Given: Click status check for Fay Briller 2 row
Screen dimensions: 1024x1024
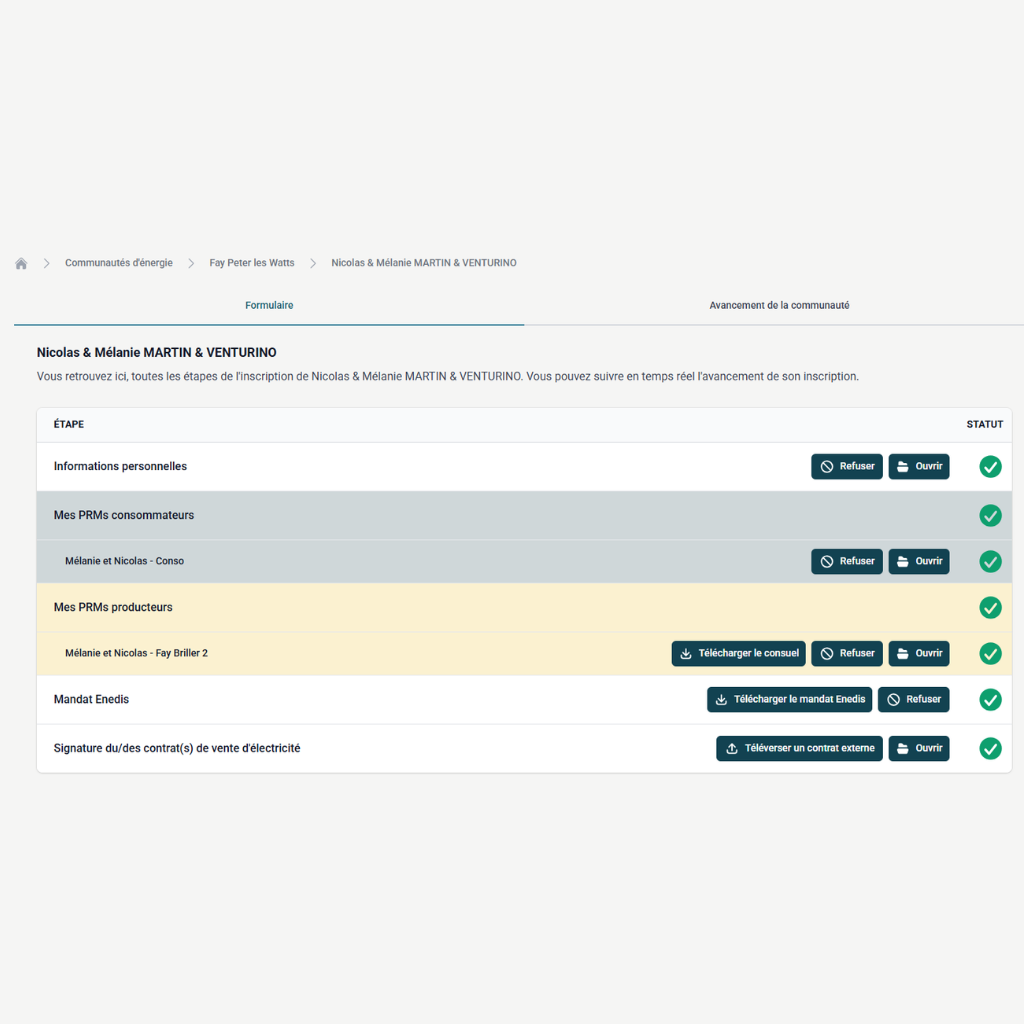Looking at the screenshot, I should [x=990, y=654].
